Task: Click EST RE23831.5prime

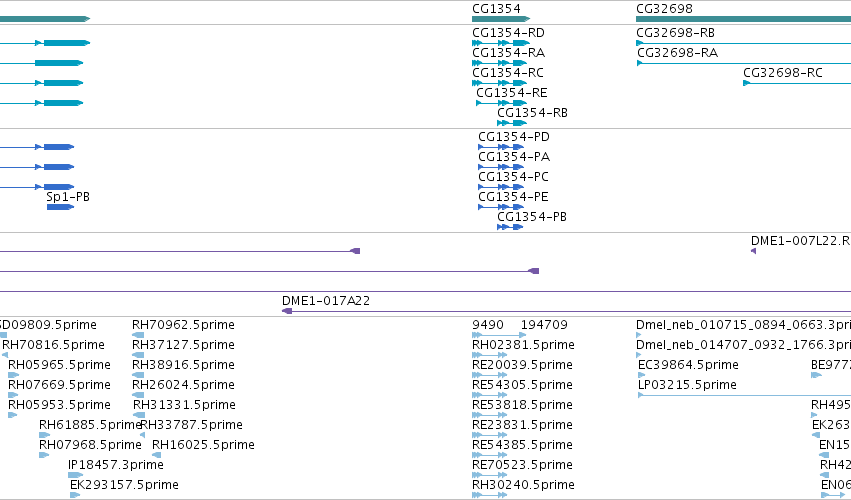Action: (x=522, y=425)
